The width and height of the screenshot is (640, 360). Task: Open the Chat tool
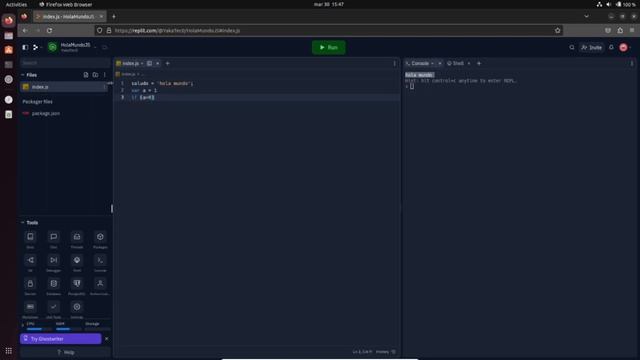pyautogui.click(x=53, y=240)
